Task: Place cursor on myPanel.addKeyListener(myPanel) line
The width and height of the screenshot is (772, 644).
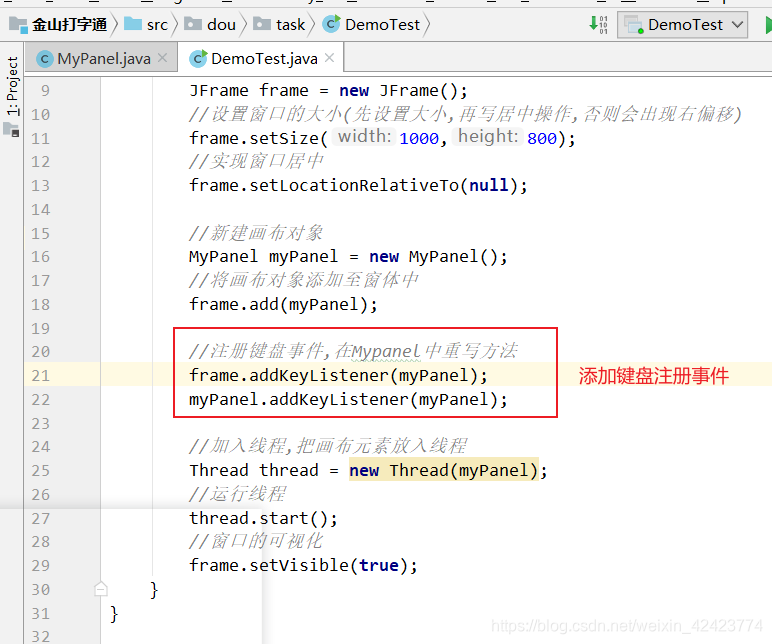Action: (x=349, y=399)
